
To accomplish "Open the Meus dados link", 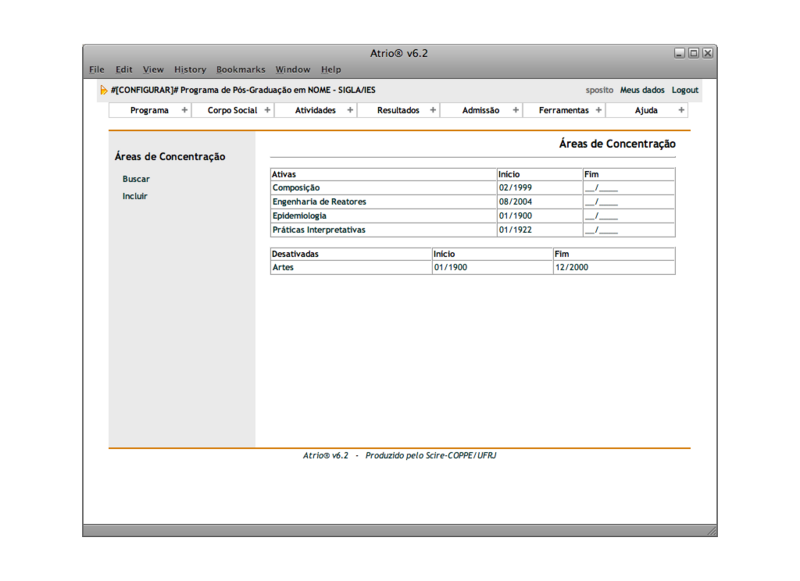I will (x=642, y=90).
